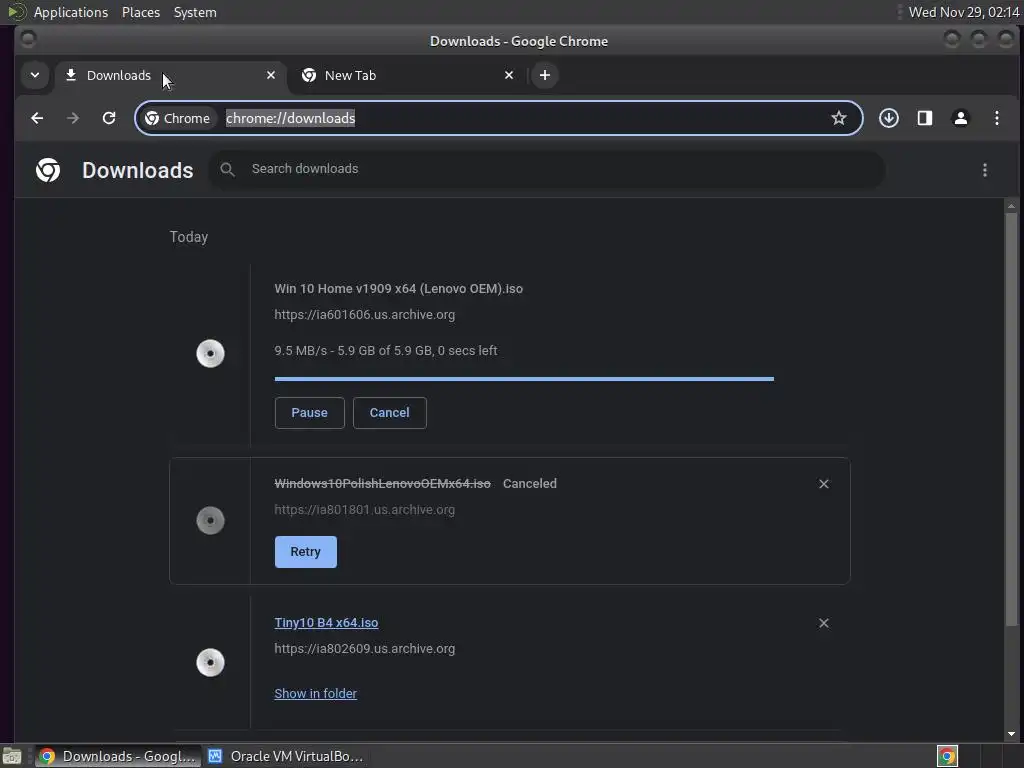The height and width of the screenshot is (768, 1024).
Task: Close the New Tab tab
Action: [x=509, y=75]
